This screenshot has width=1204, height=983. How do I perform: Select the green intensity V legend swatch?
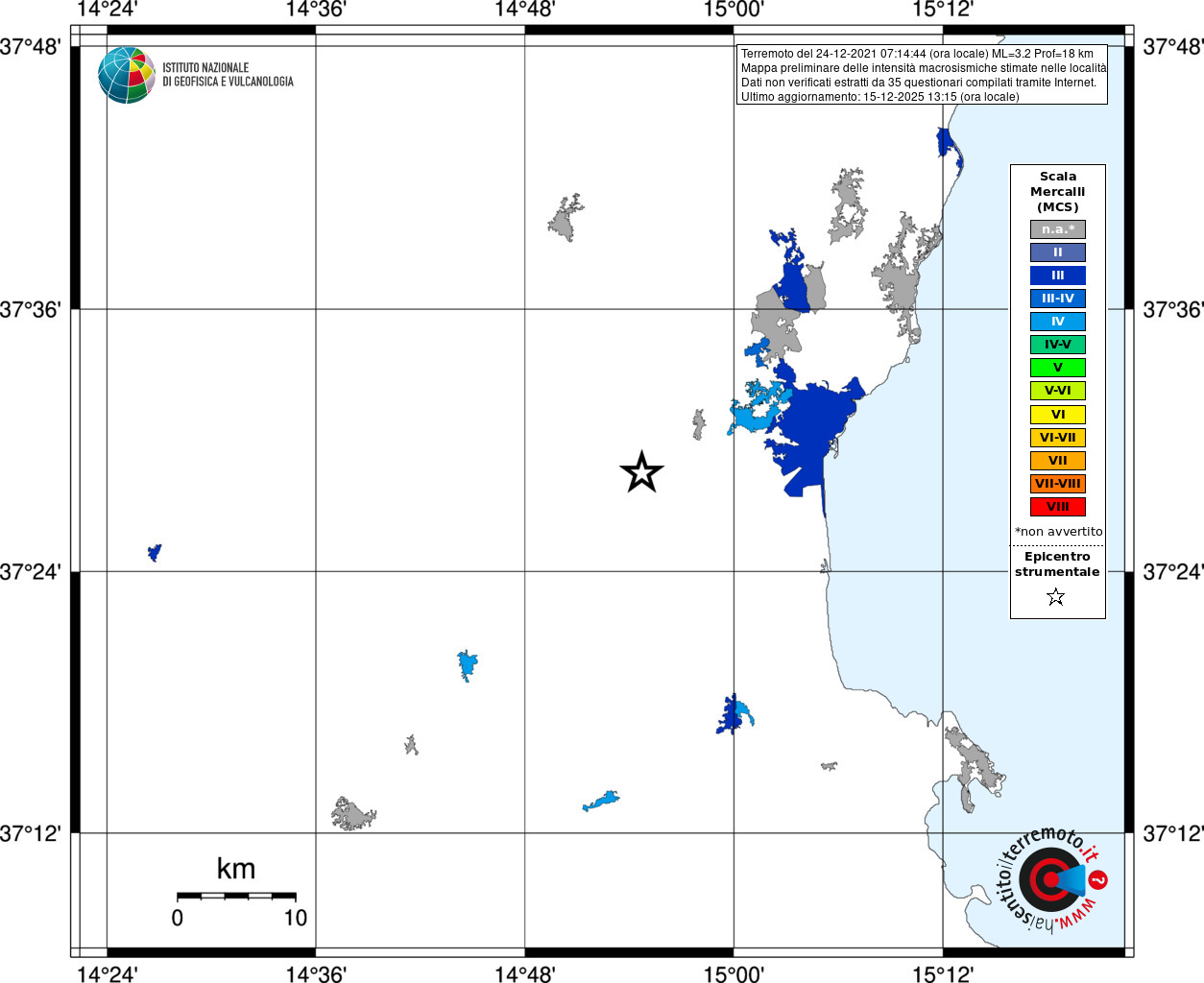point(1058,368)
